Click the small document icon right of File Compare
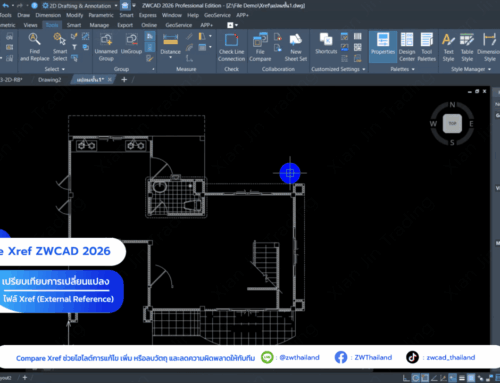Image resolution: width=500 pixels, height=383 pixels. pos(277,37)
